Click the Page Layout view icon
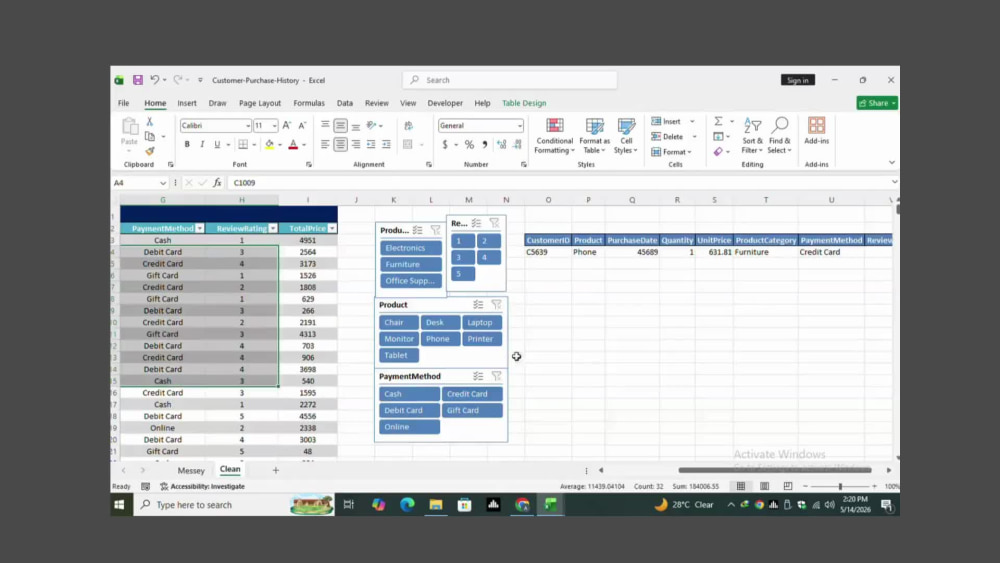This screenshot has width=1000, height=563. tap(764, 486)
